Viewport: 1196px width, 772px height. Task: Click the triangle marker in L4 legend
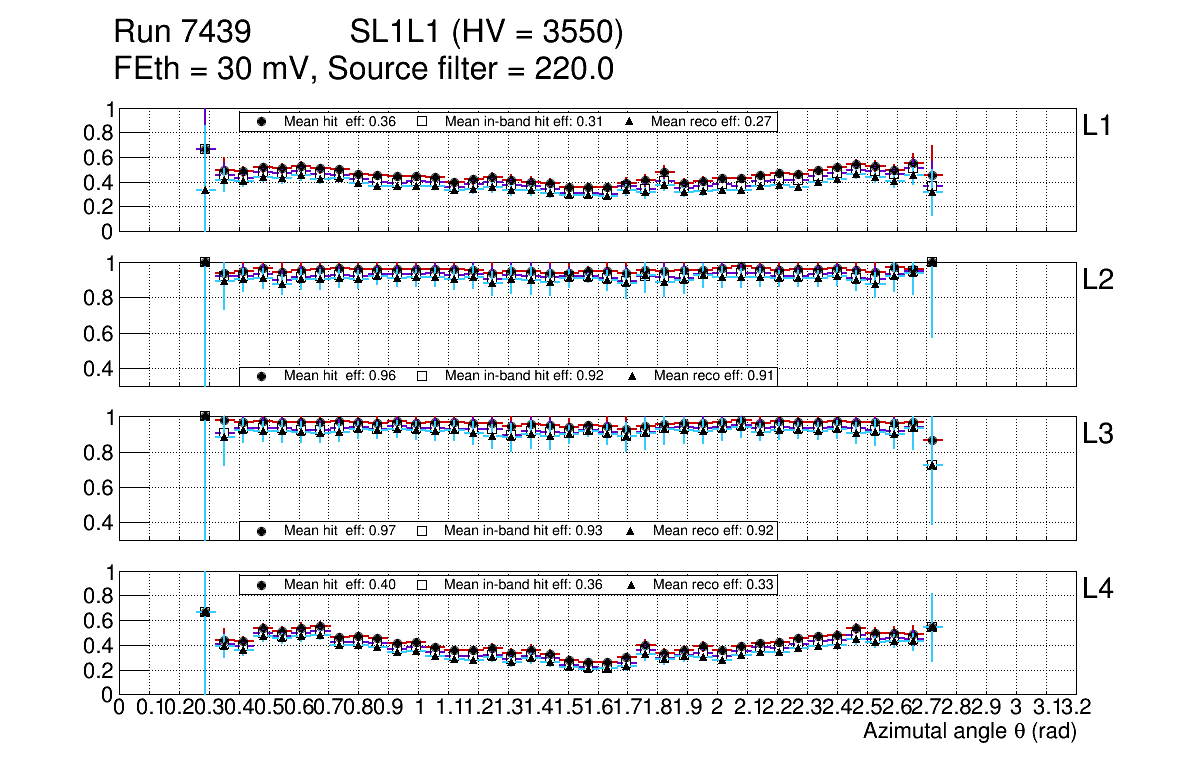point(631,584)
